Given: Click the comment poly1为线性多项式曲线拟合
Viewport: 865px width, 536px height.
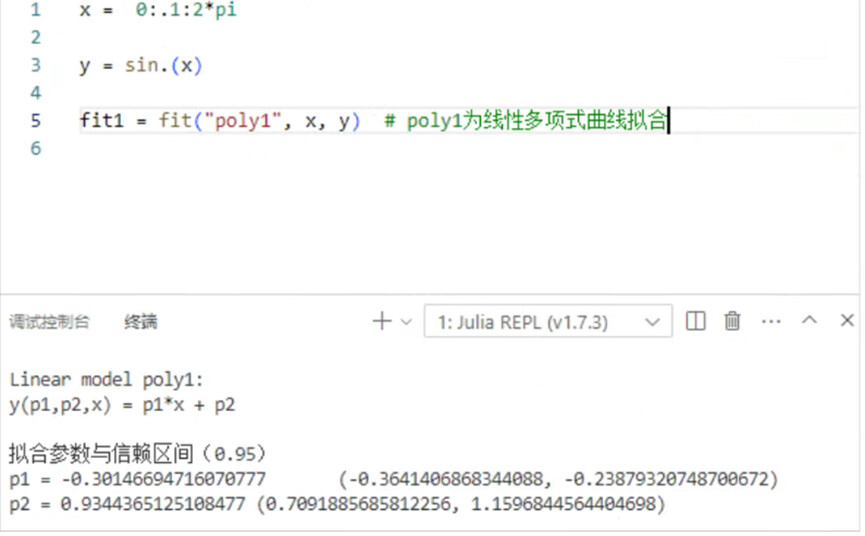Looking at the screenshot, I should tap(526, 120).
